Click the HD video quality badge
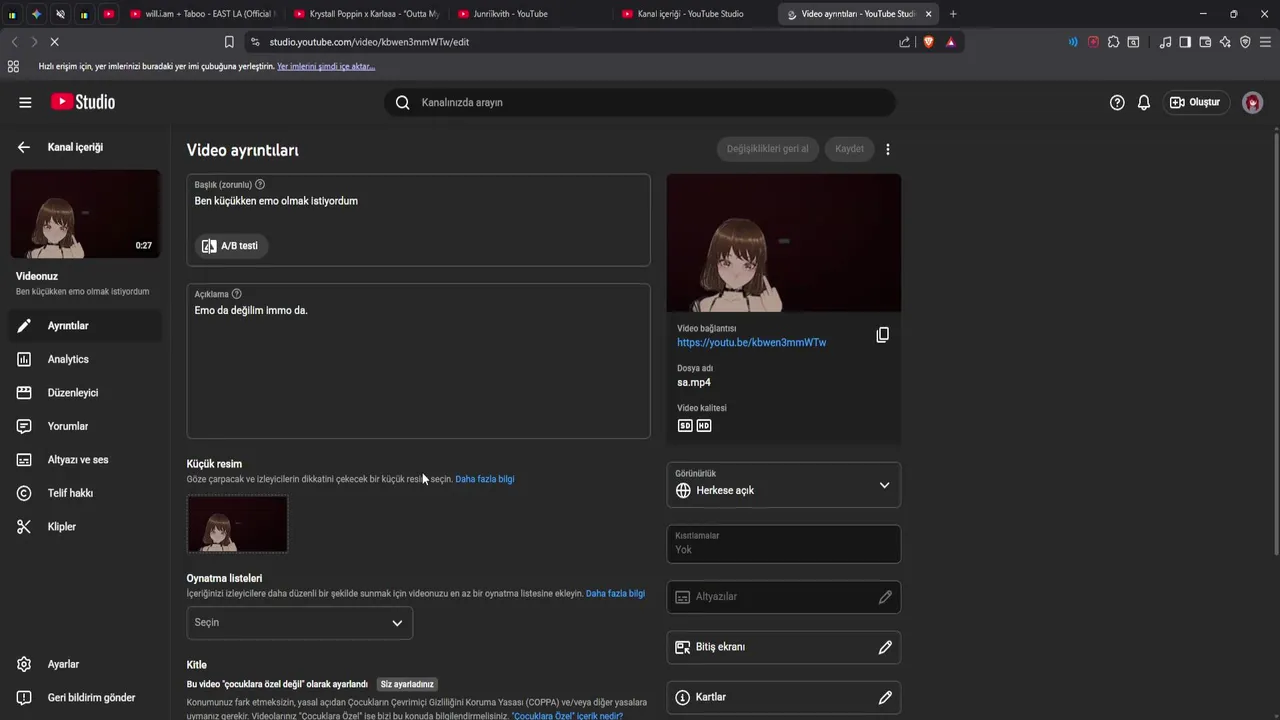This screenshot has height=720, width=1280. tap(704, 425)
